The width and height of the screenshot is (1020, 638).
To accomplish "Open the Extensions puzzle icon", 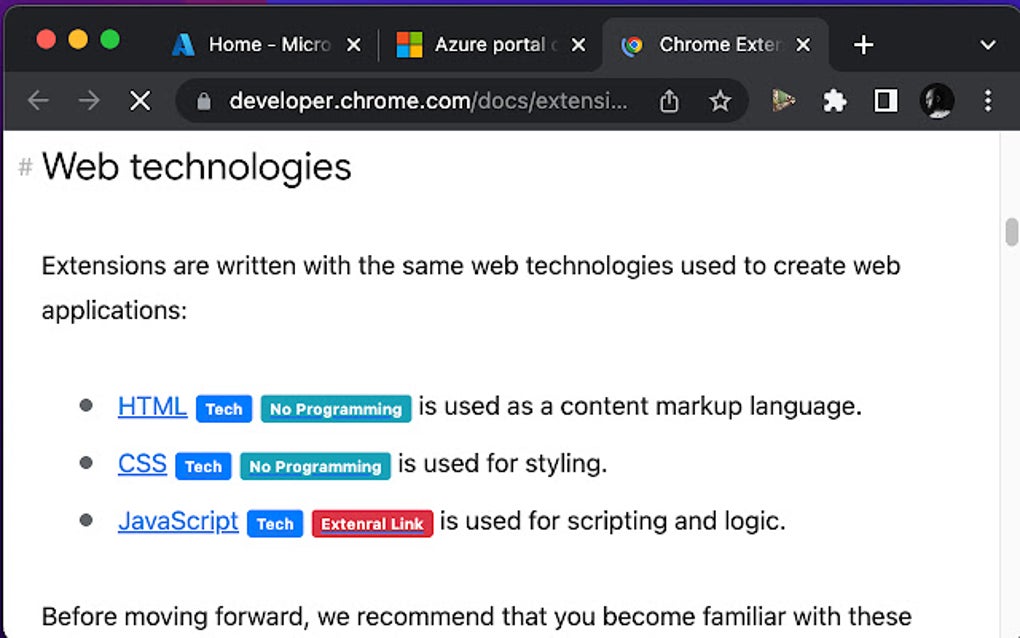I will 835,101.
